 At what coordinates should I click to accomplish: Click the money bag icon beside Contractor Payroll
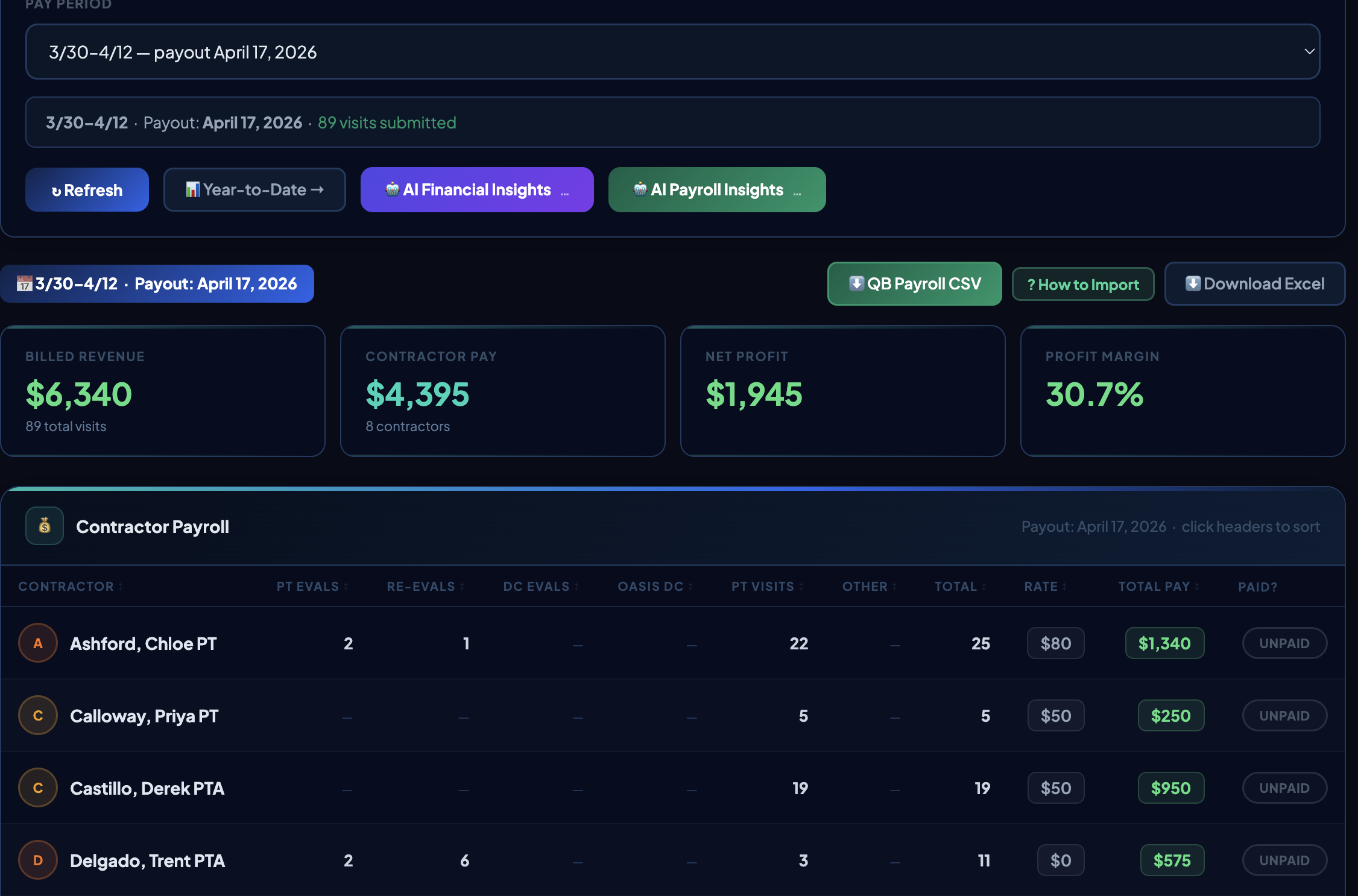(44, 526)
